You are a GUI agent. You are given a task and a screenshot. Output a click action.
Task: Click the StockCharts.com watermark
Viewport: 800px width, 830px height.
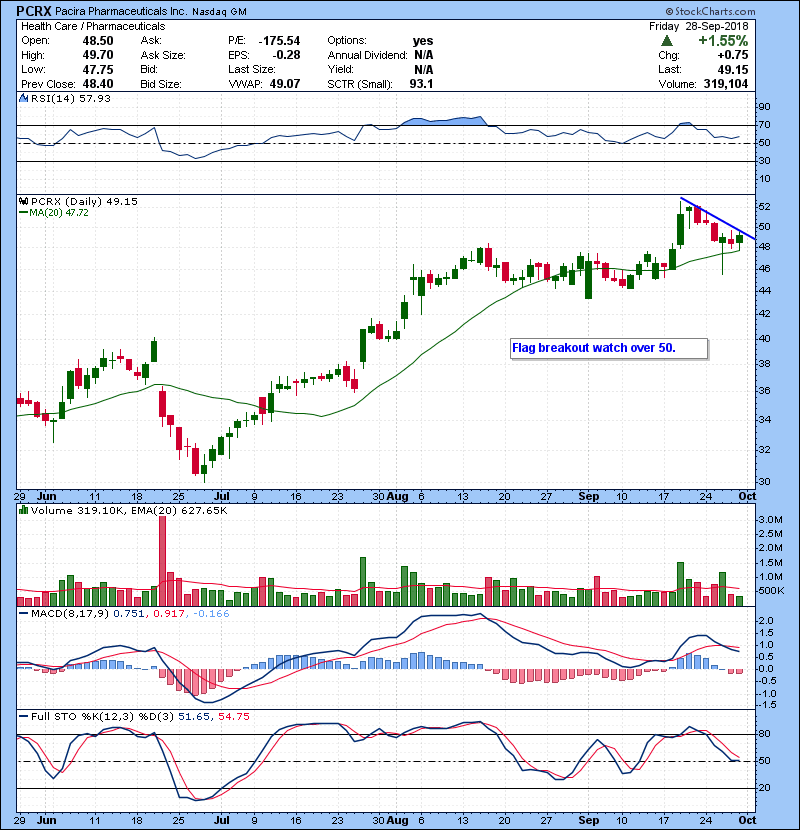(752, 10)
